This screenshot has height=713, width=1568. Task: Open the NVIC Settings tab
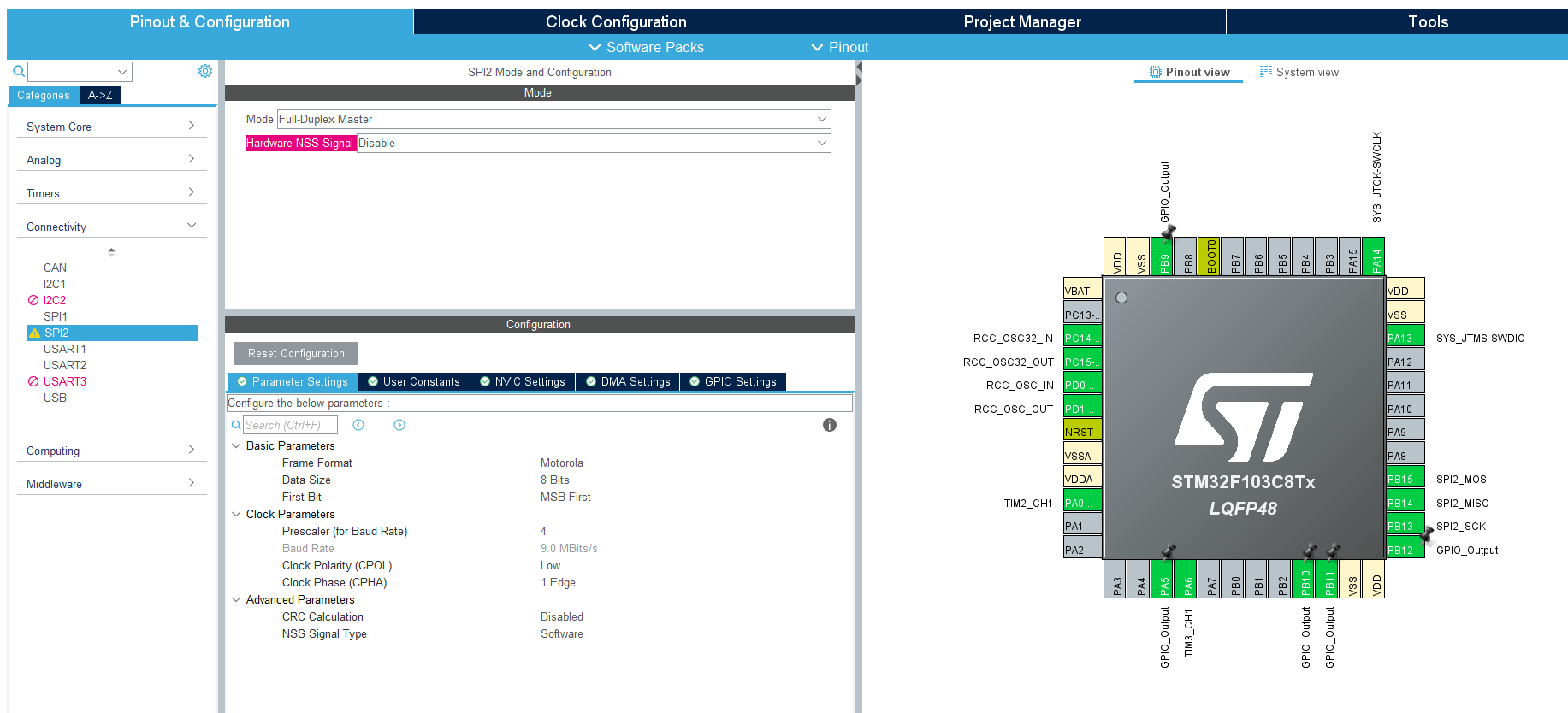(523, 381)
